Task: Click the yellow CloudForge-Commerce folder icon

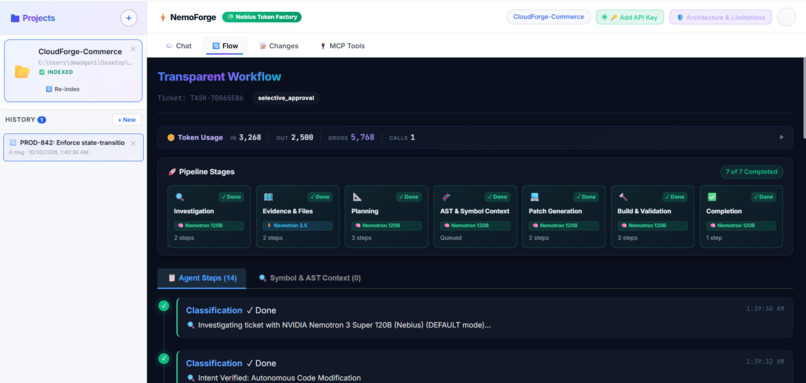Action: [x=22, y=71]
